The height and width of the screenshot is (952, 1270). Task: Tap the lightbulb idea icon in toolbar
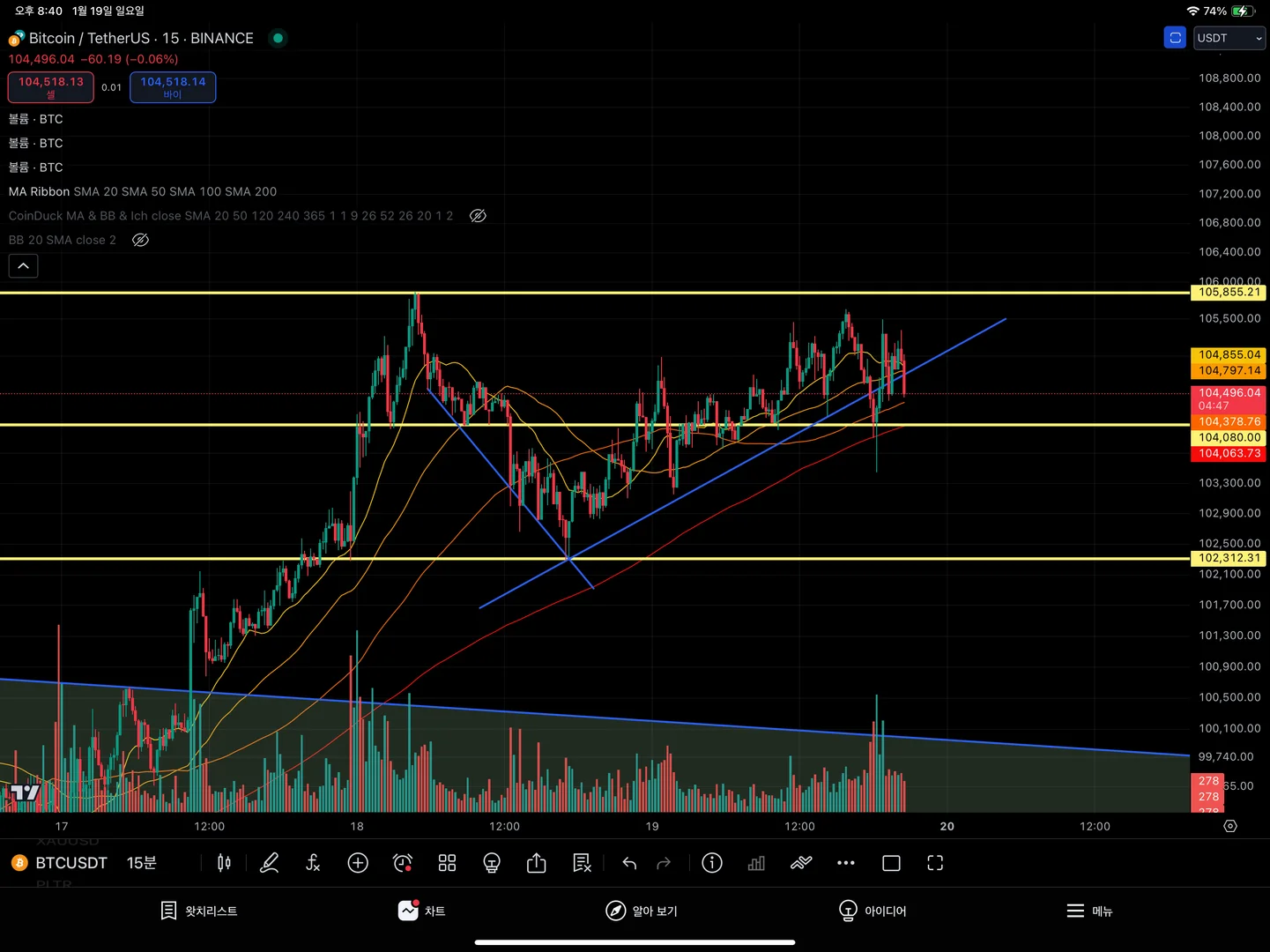(x=492, y=863)
